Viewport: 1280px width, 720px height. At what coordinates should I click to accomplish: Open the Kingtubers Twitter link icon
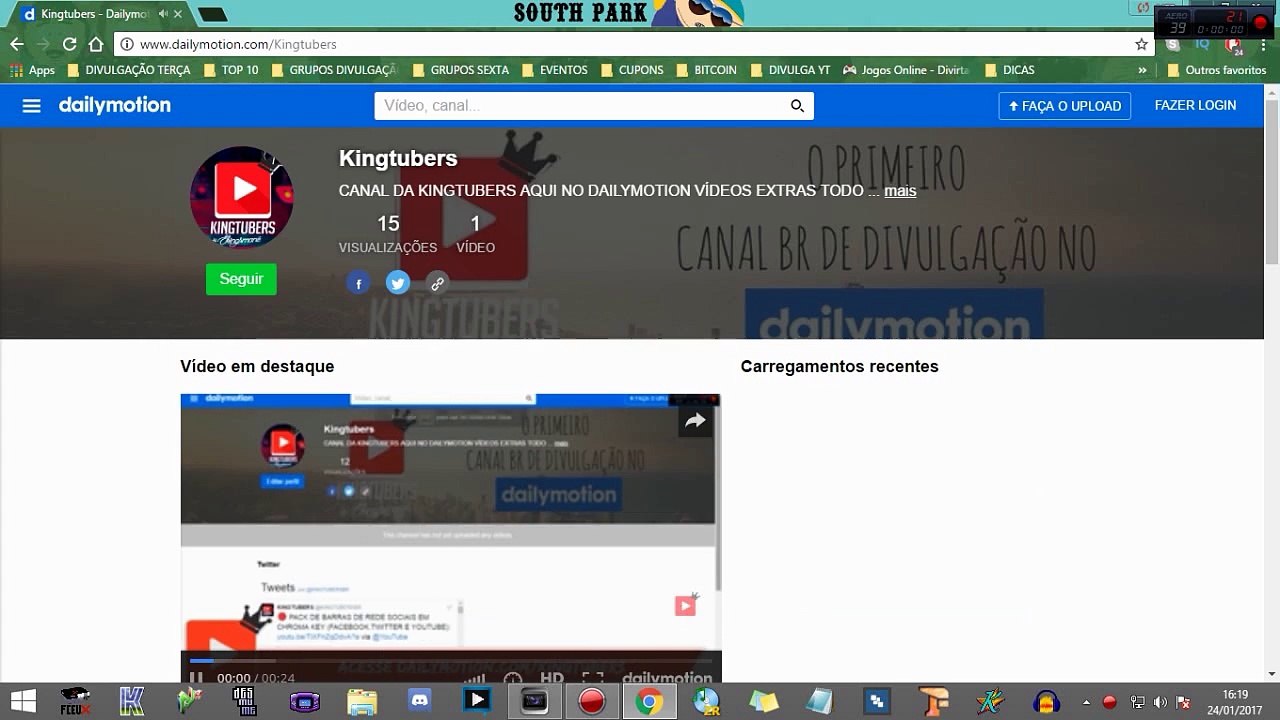(x=398, y=283)
